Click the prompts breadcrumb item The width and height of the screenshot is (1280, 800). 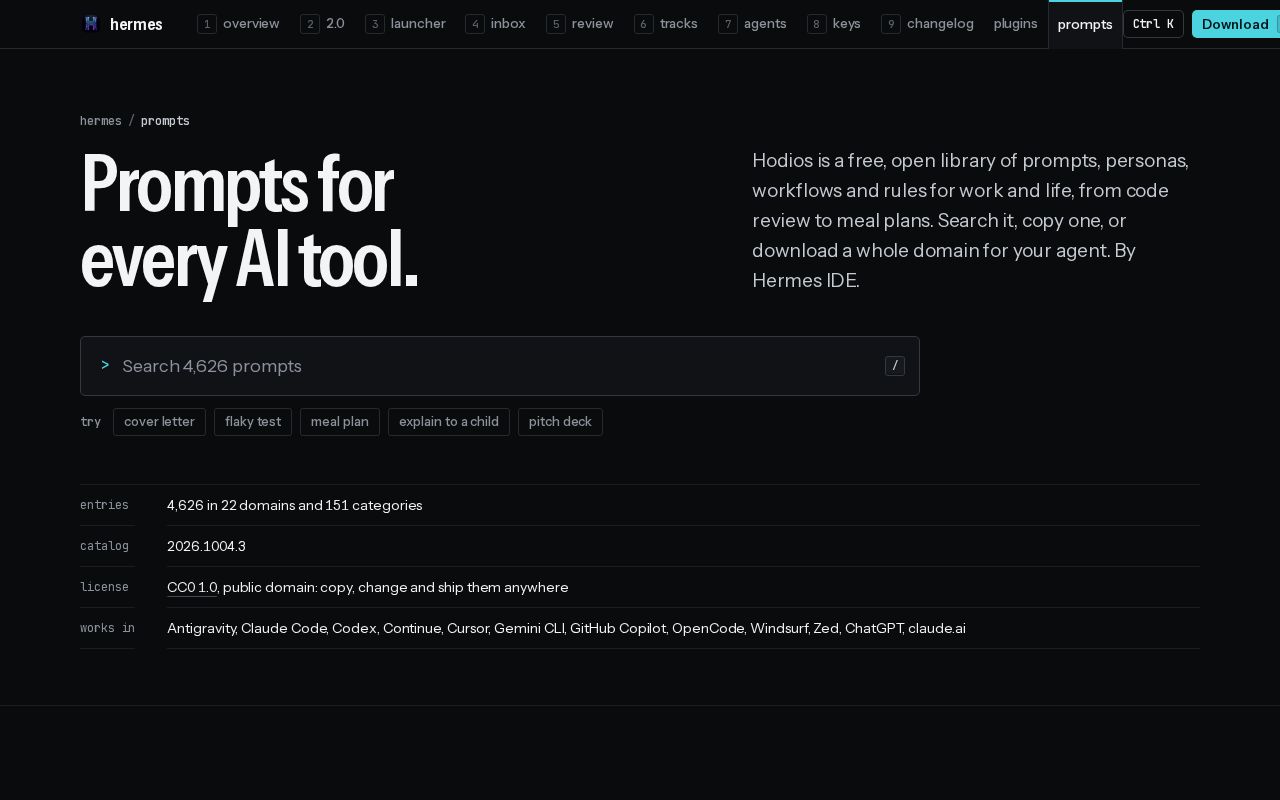coord(165,121)
